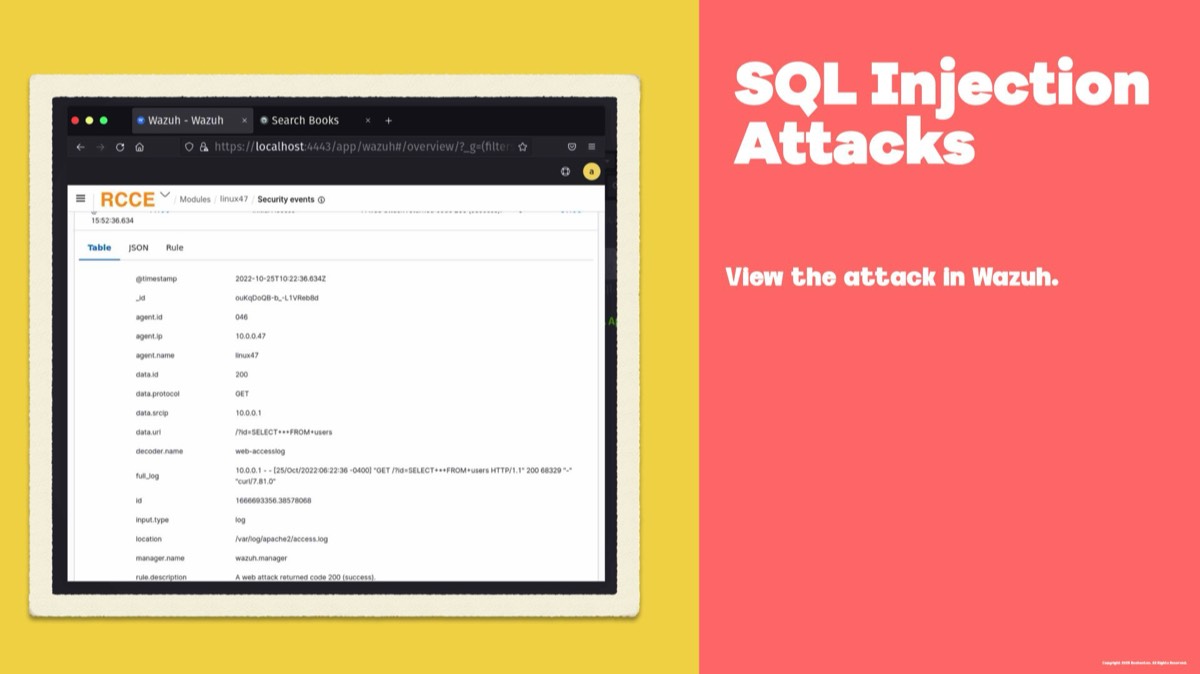Select the Table tab
Screen dimensions: 1200x674
pyautogui.click(x=99, y=248)
